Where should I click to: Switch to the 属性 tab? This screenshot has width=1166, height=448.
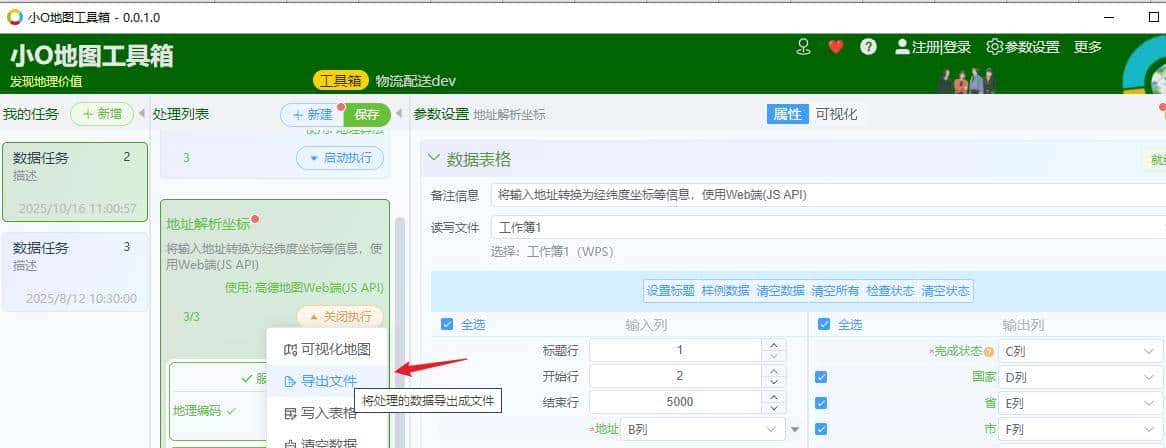(x=787, y=114)
